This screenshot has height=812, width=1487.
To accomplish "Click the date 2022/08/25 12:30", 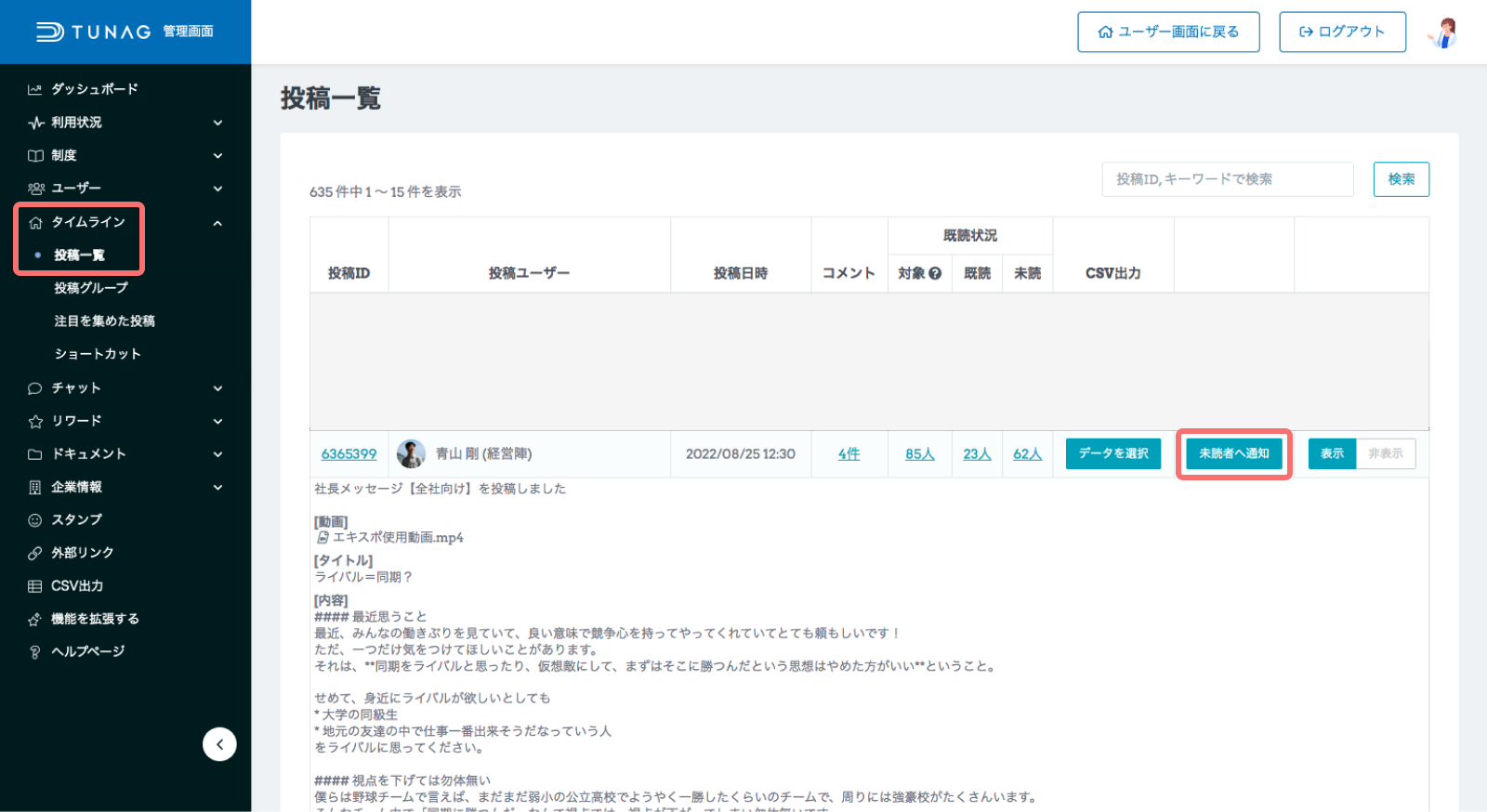I will (x=740, y=454).
